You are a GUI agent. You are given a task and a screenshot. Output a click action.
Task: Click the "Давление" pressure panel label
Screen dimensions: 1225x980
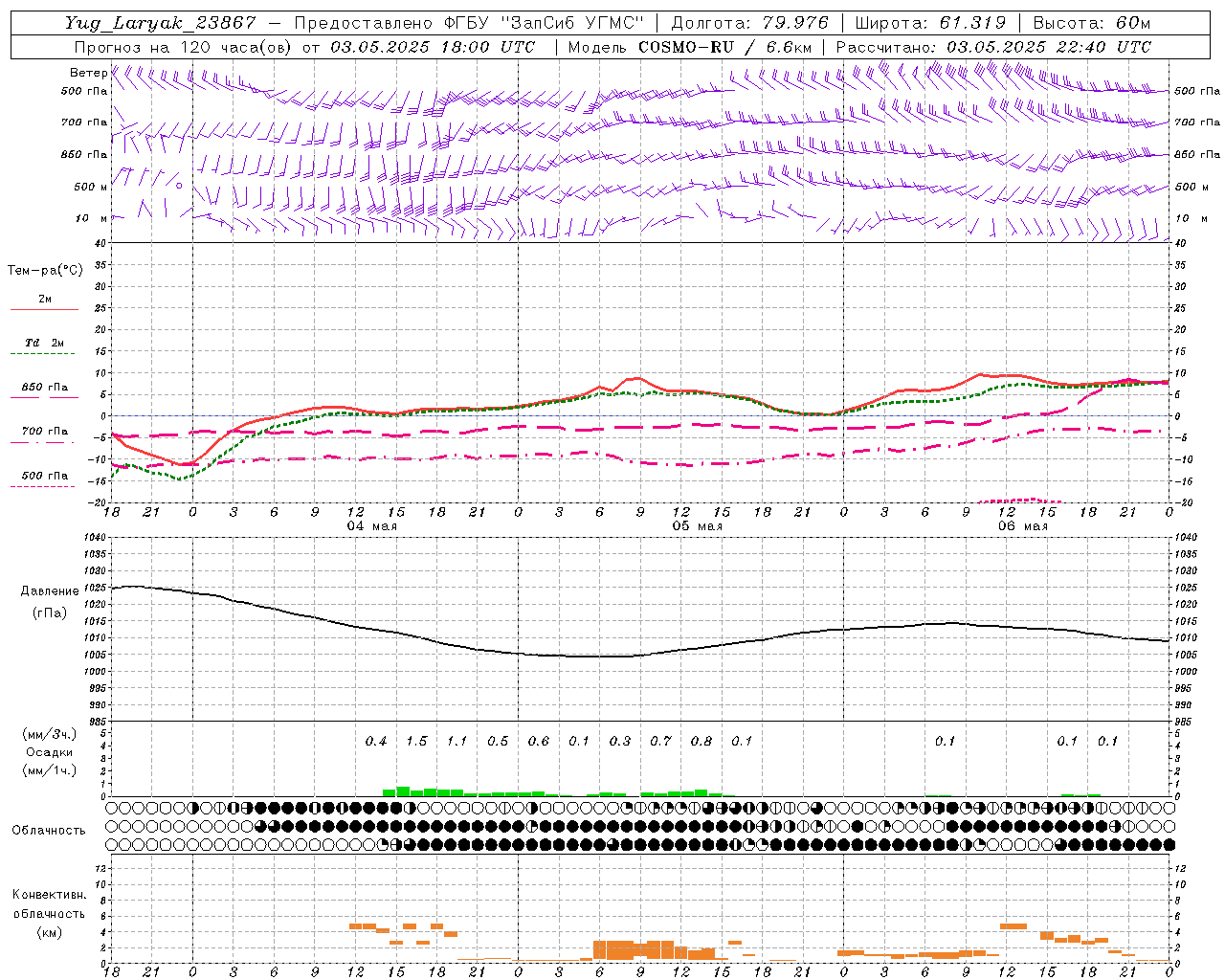pos(50,591)
